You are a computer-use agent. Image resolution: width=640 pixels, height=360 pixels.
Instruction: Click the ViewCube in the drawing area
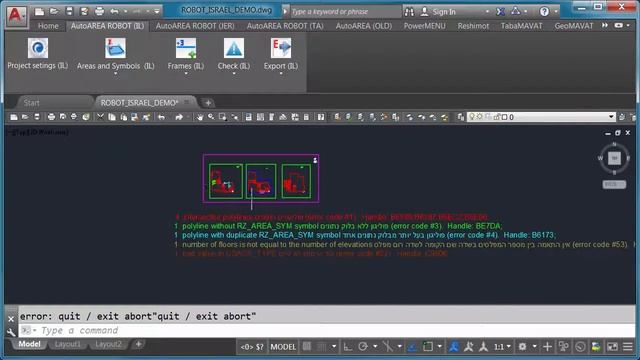click(614, 158)
